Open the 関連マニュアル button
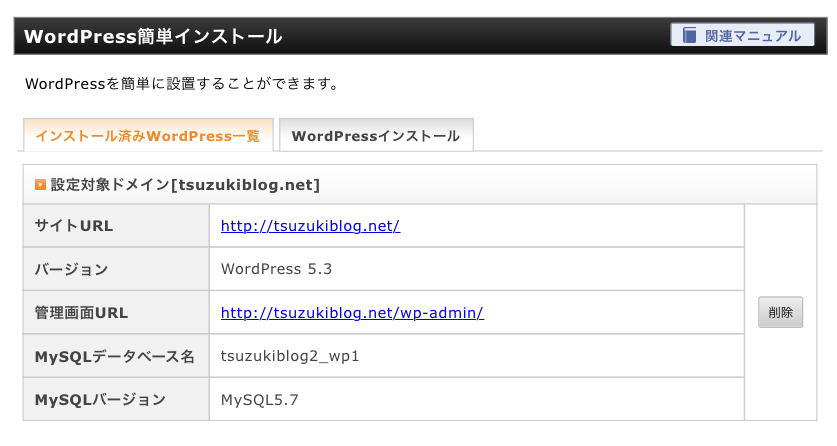This screenshot has height=446, width=837. pyautogui.click(x=742, y=35)
